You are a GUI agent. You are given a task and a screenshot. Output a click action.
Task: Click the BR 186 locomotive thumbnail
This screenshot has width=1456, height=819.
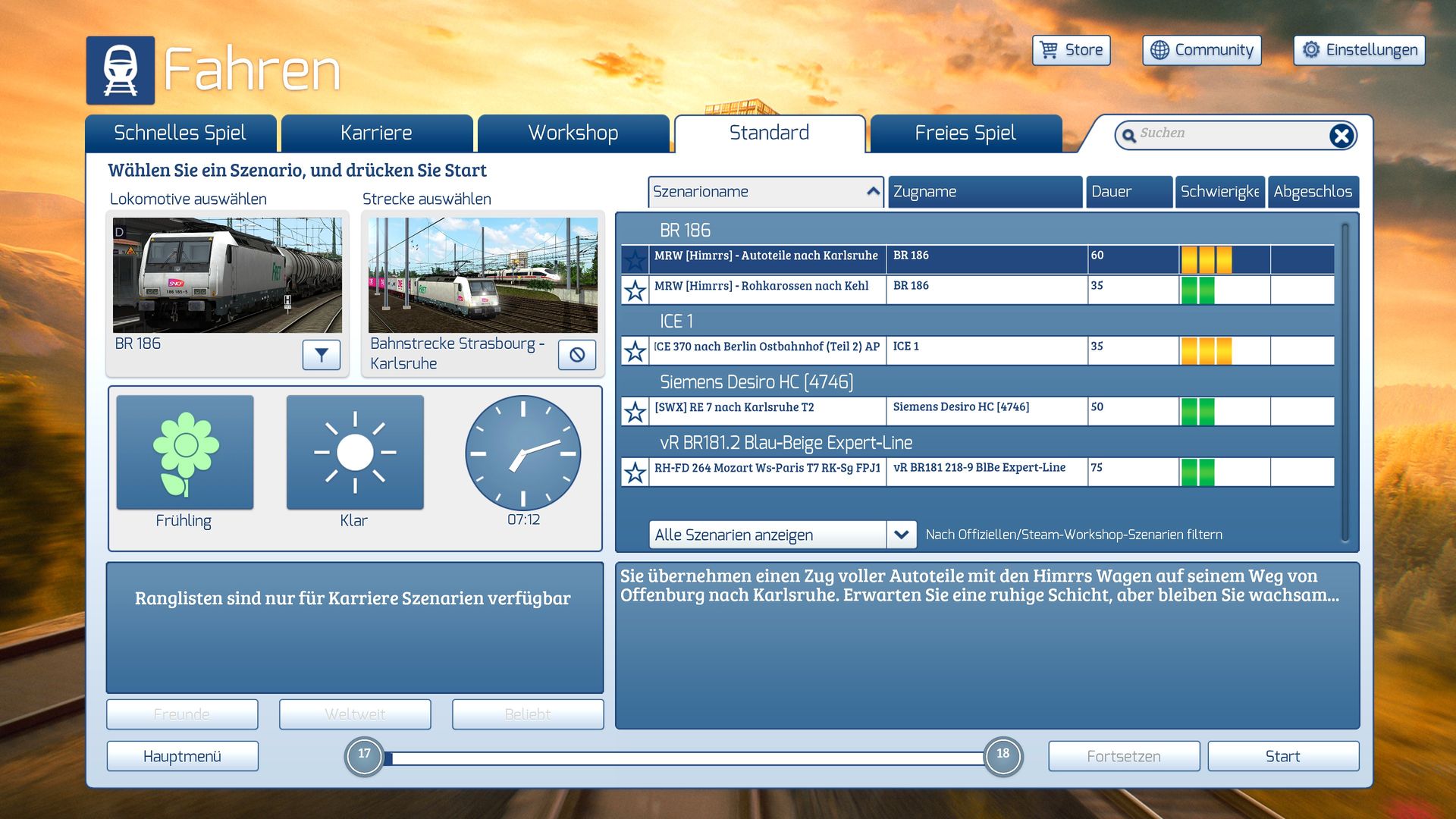tap(227, 275)
